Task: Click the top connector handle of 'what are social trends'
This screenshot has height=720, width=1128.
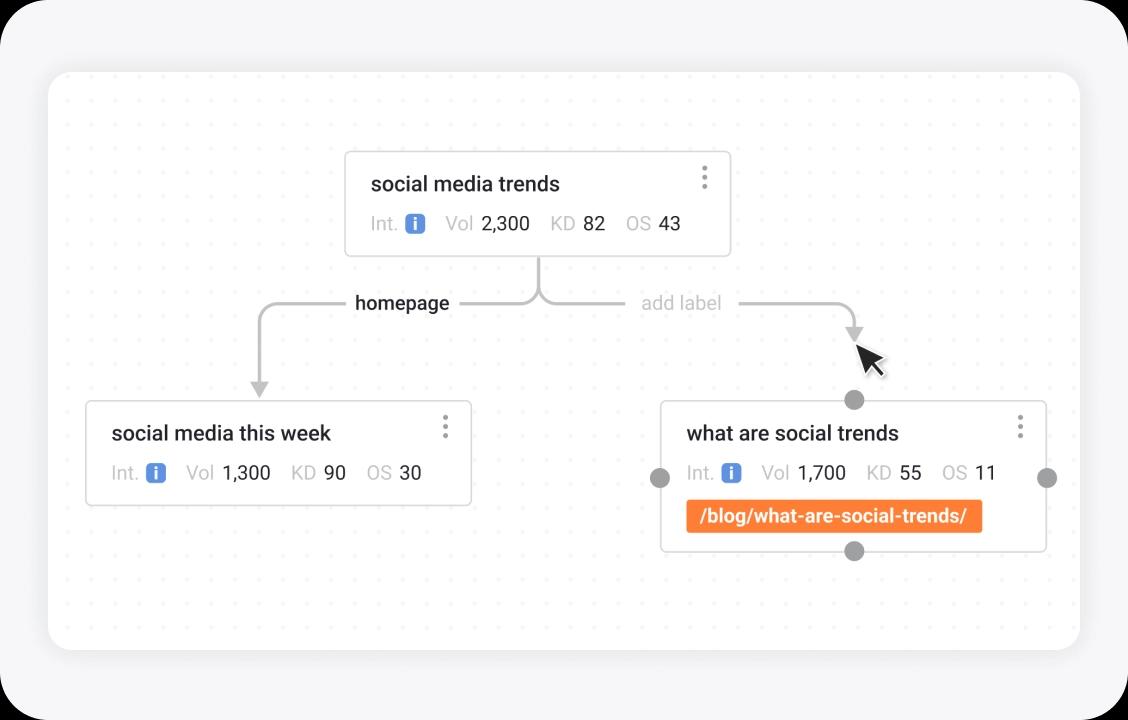Action: click(x=854, y=400)
